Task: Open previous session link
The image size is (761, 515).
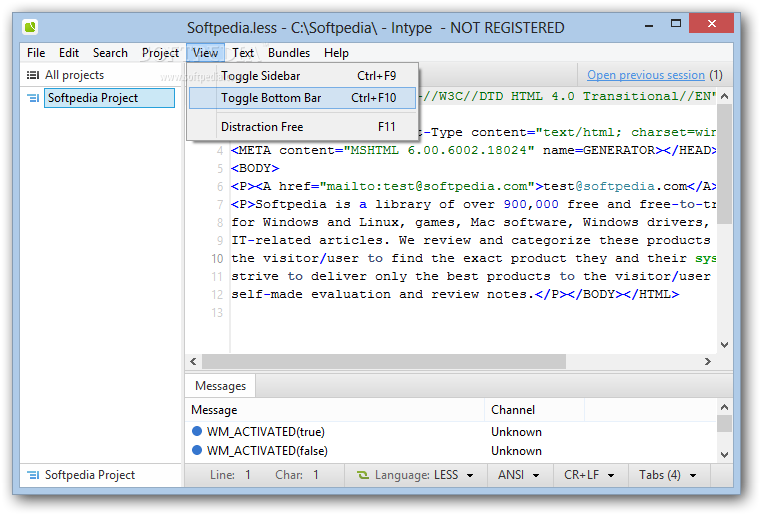Action: pyautogui.click(x=645, y=75)
